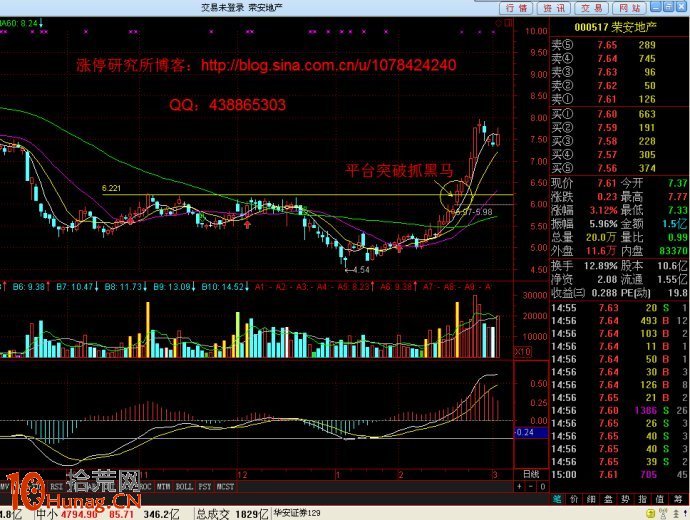Switch to the 价 price-distribution tab
Image resolution: width=690 pixels, height=520 pixels.
click(574, 499)
